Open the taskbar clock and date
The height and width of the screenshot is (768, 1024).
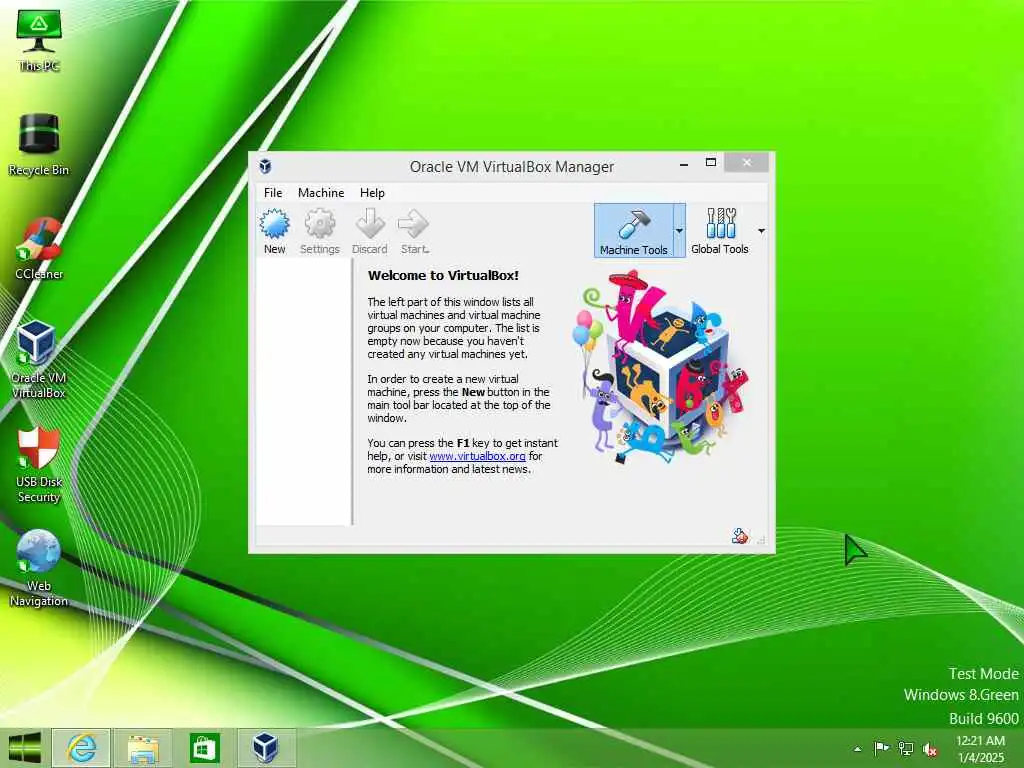click(980, 749)
